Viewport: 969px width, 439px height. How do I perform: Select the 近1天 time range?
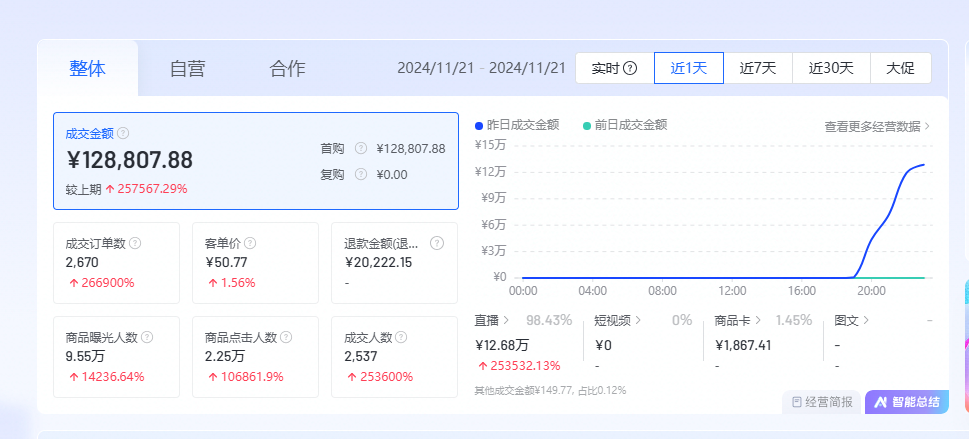[688, 68]
